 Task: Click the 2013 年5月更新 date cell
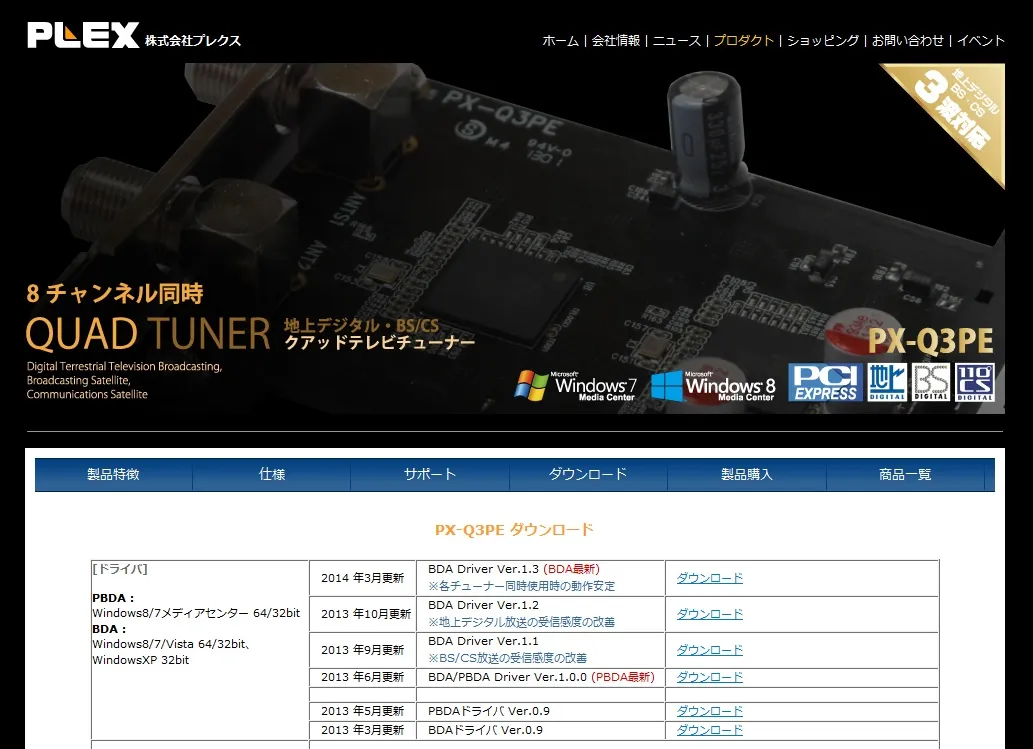pyautogui.click(x=362, y=711)
